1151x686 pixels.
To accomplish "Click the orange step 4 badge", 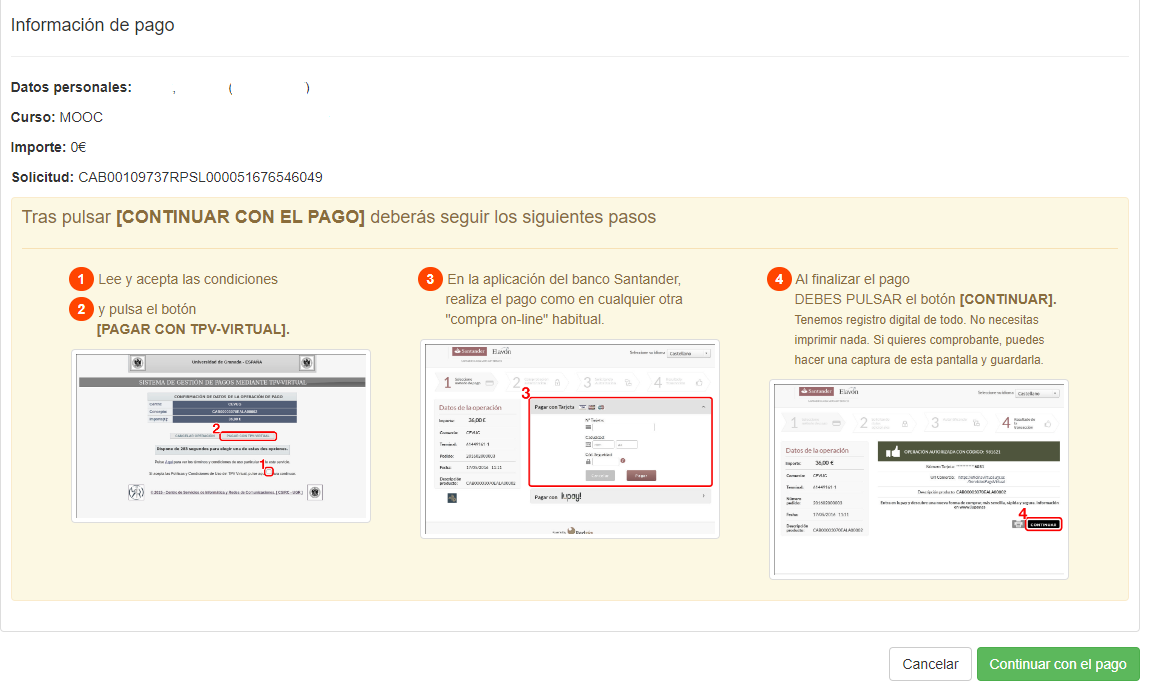I will [x=780, y=280].
